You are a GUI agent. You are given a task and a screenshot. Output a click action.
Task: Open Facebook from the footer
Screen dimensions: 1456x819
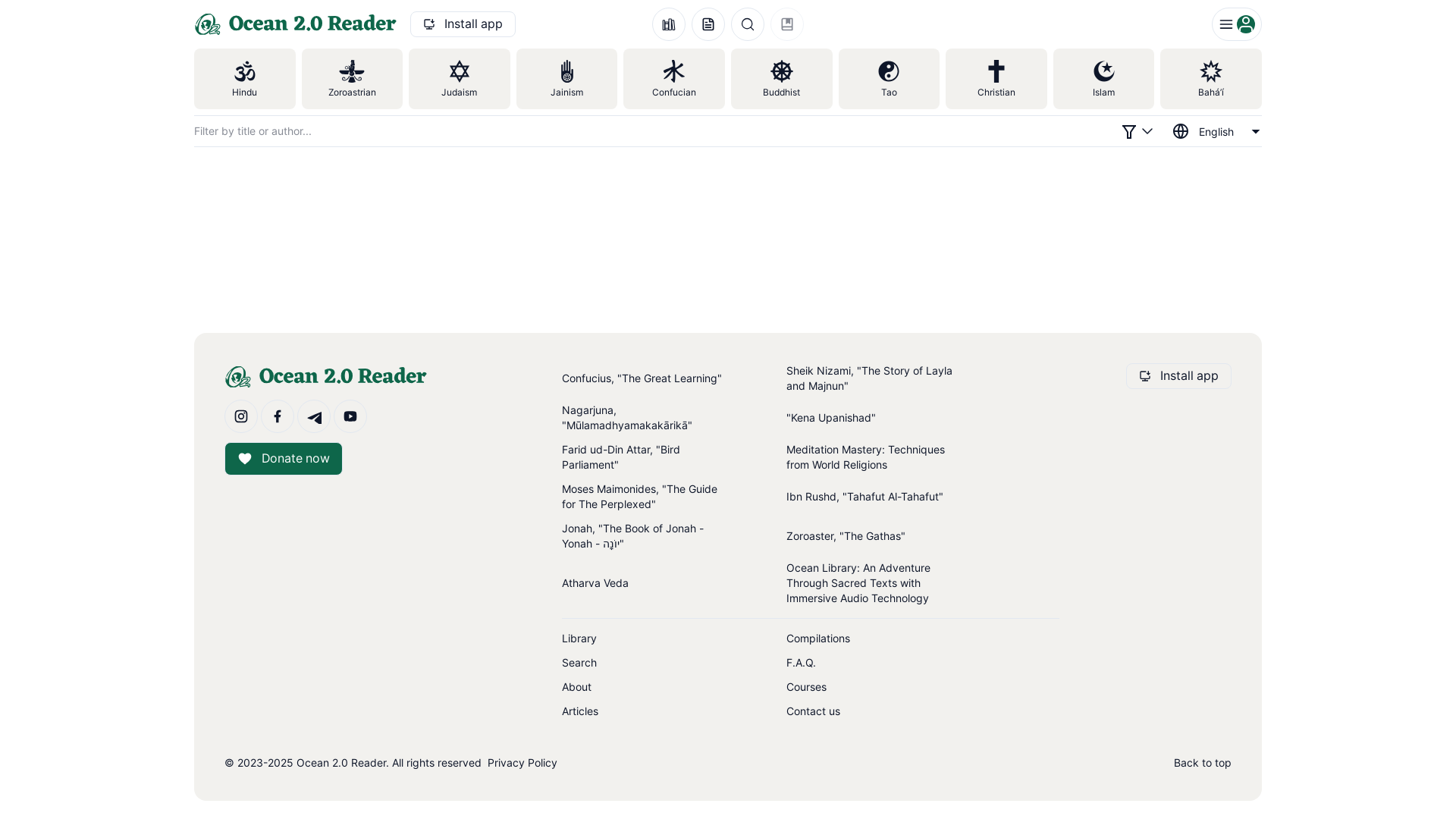point(278,416)
